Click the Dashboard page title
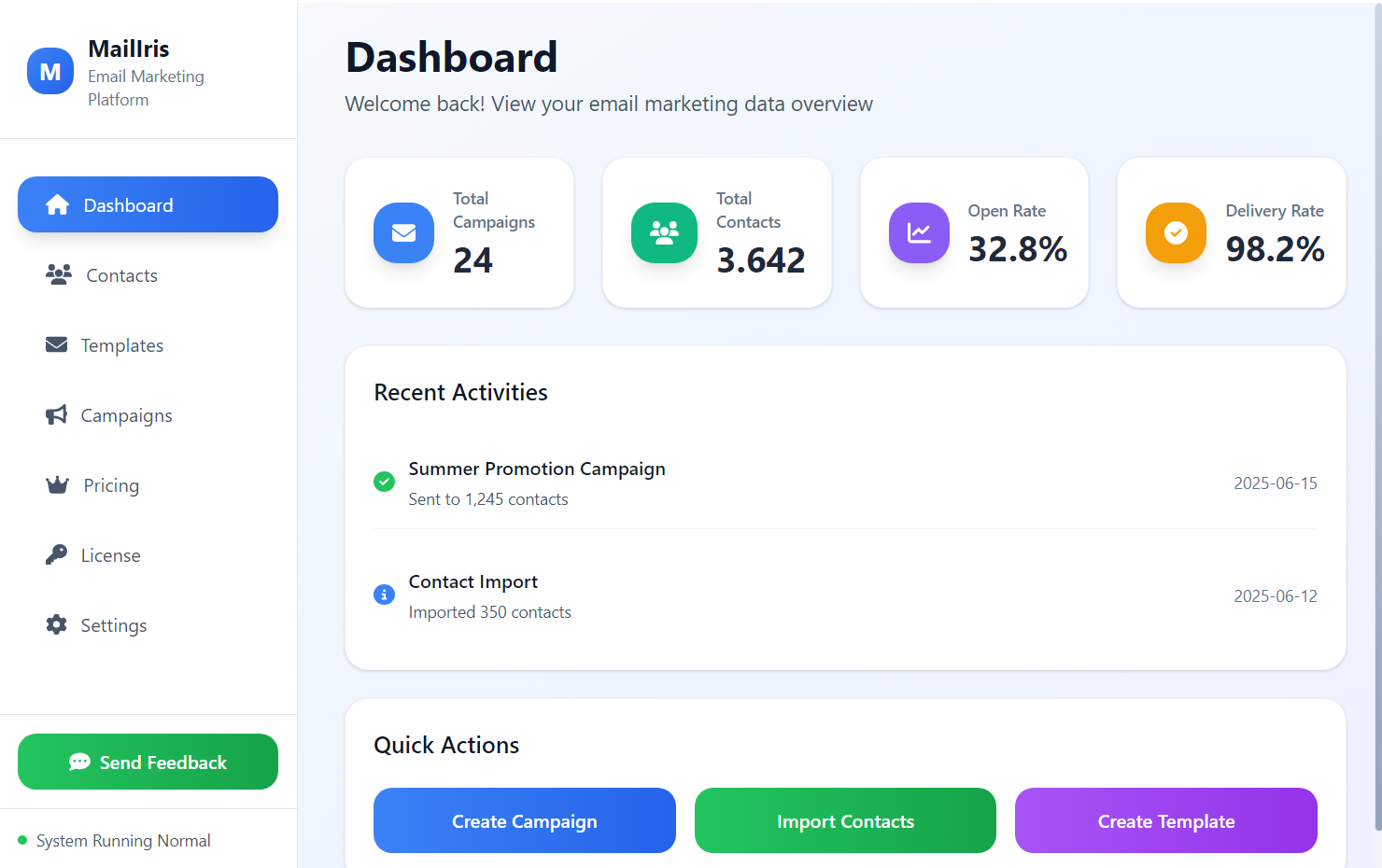 (x=451, y=57)
